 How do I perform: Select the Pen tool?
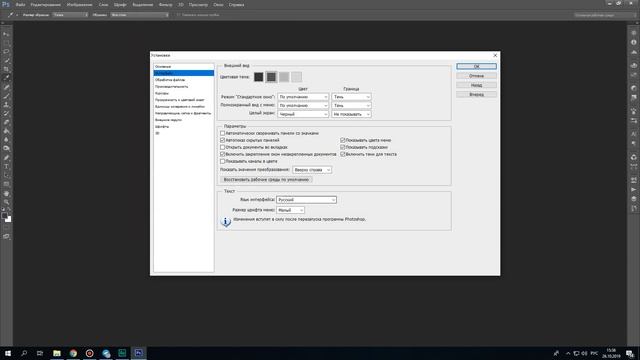(x=6, y=158)
